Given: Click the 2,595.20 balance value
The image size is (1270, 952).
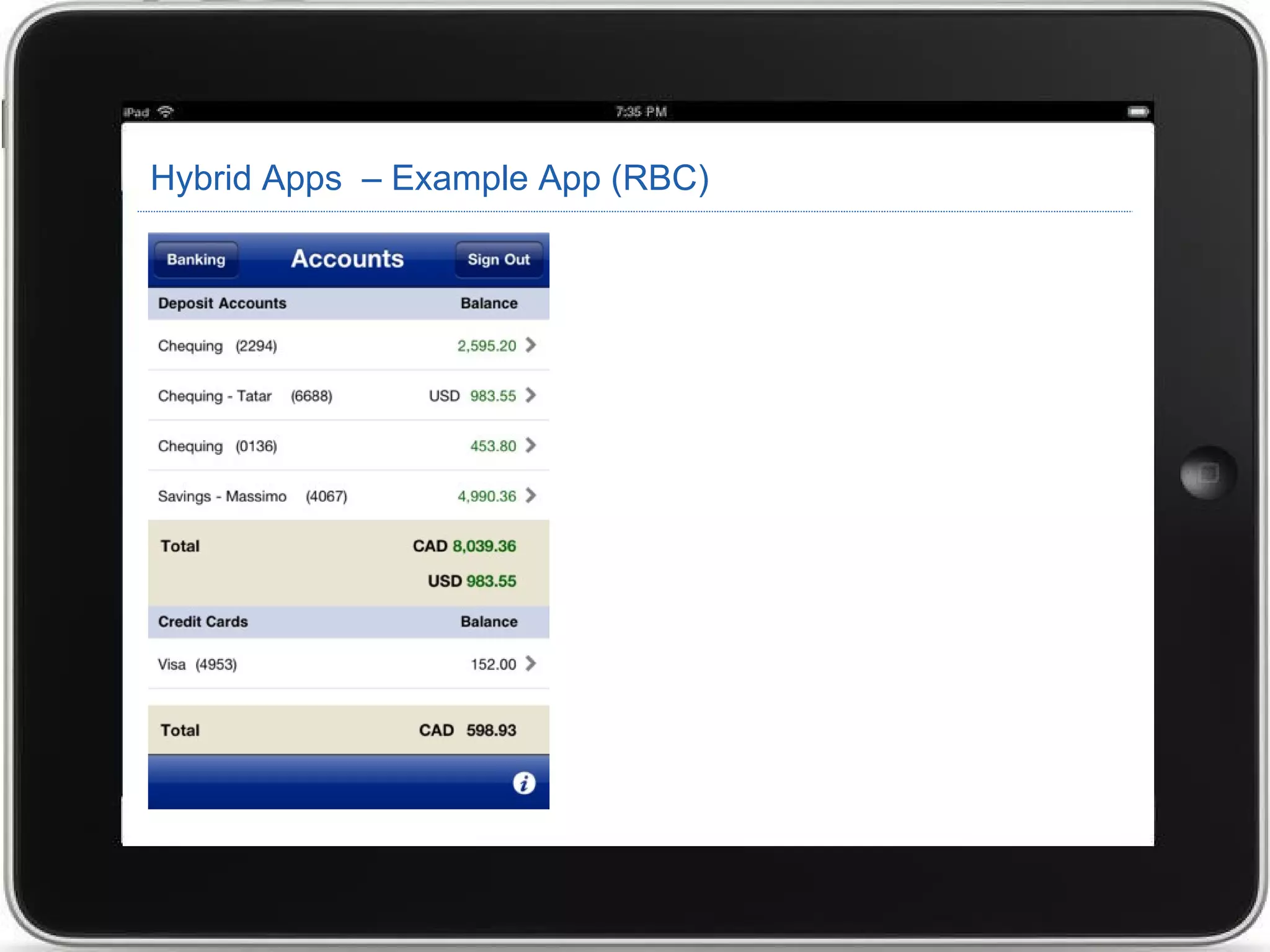Looking at the screenshot, I should pos(487,346).
